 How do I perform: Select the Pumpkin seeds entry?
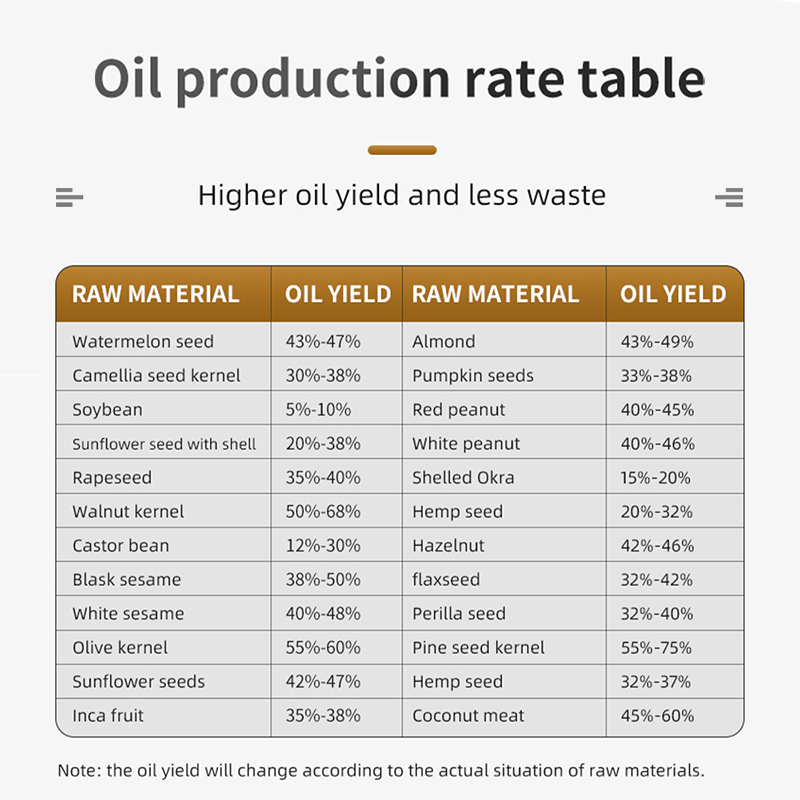473,375
